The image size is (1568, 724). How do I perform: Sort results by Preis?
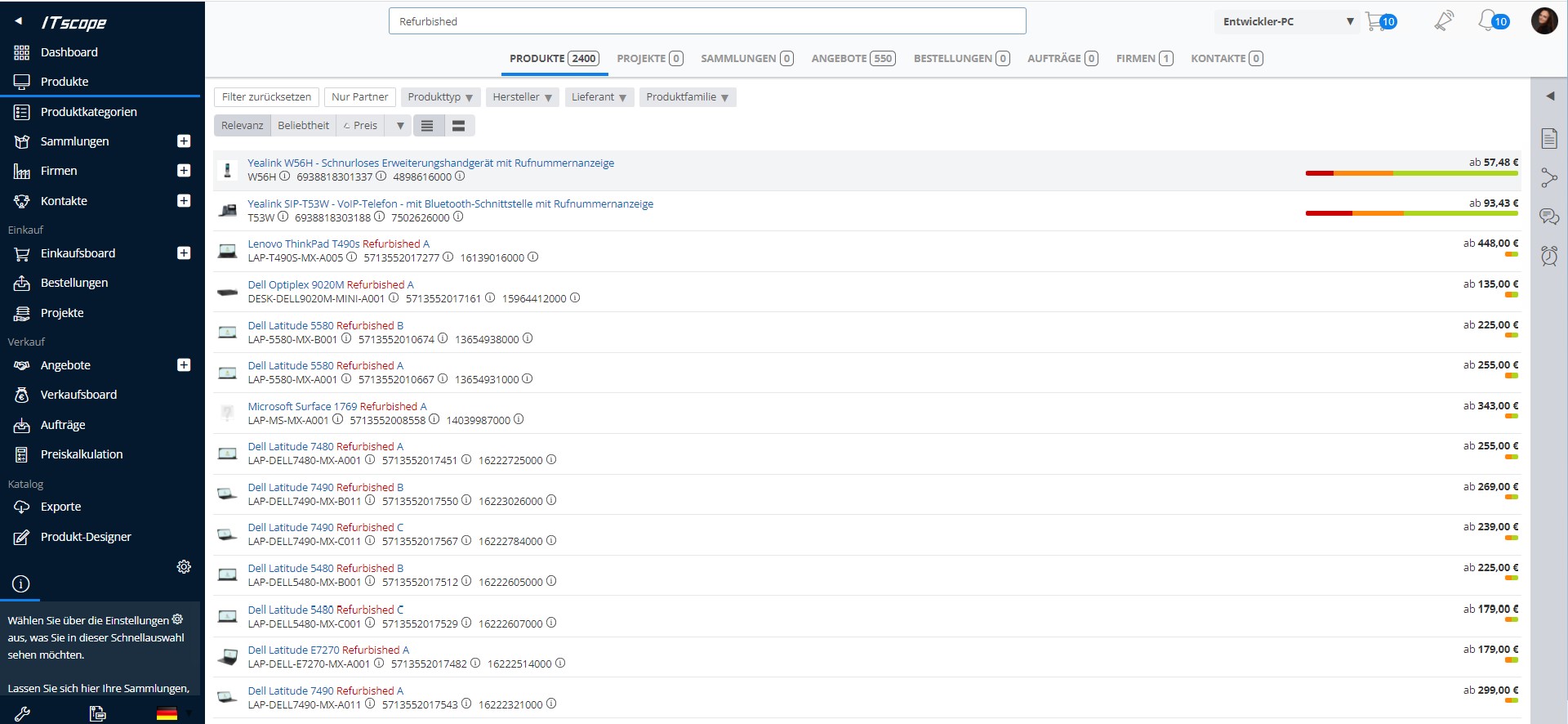[x=360, y=126]
